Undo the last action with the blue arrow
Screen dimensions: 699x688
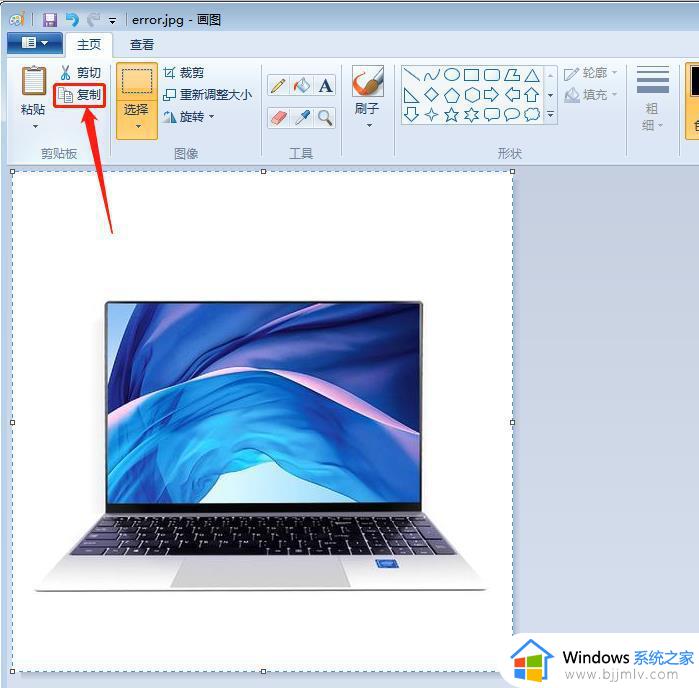coord(72,20)
